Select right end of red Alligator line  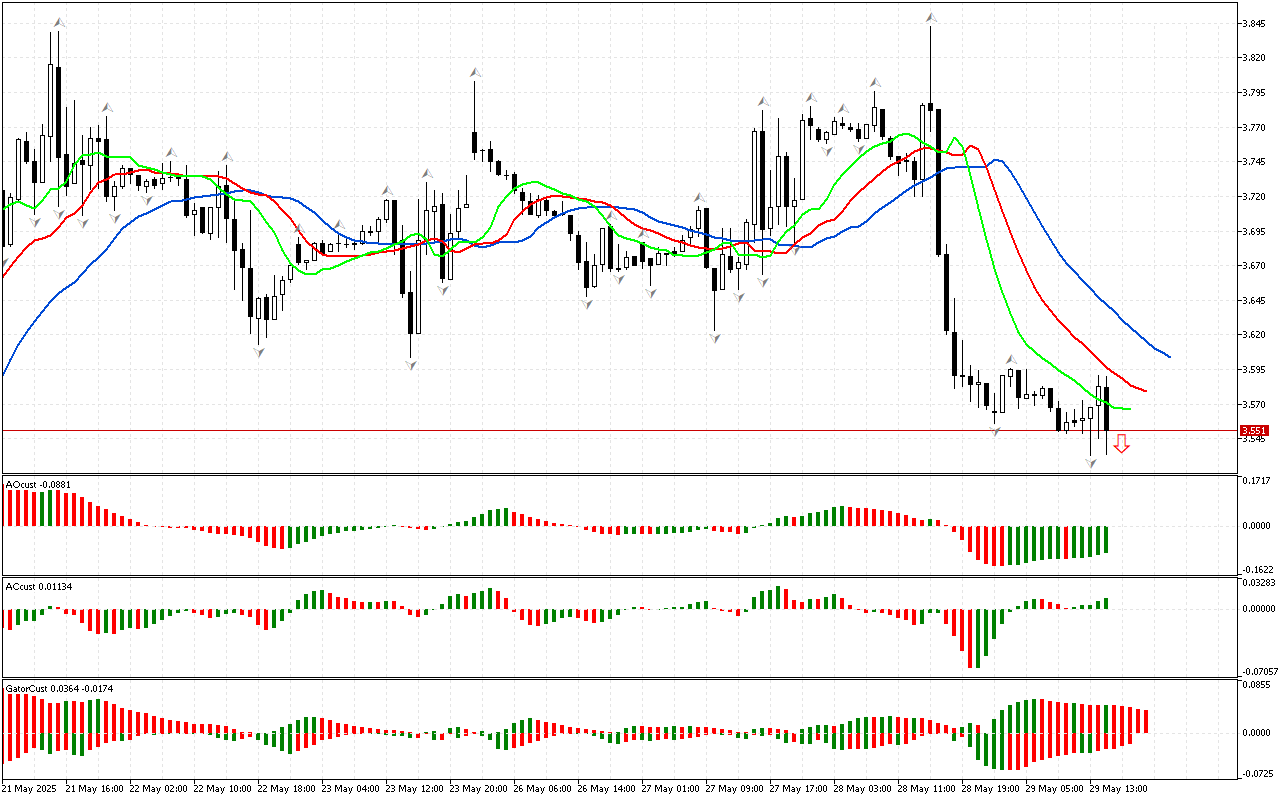1145,391
